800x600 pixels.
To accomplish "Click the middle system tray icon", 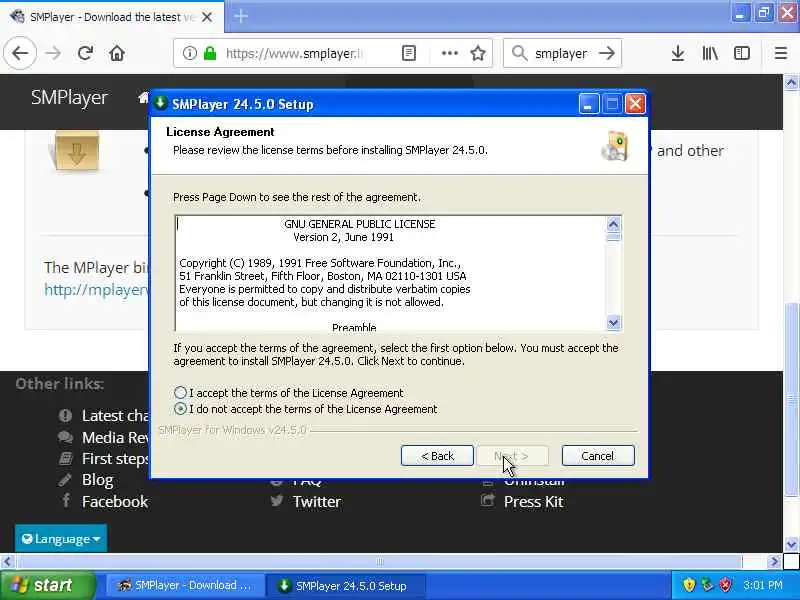I will pyautogui.click(x=707, y=584).
